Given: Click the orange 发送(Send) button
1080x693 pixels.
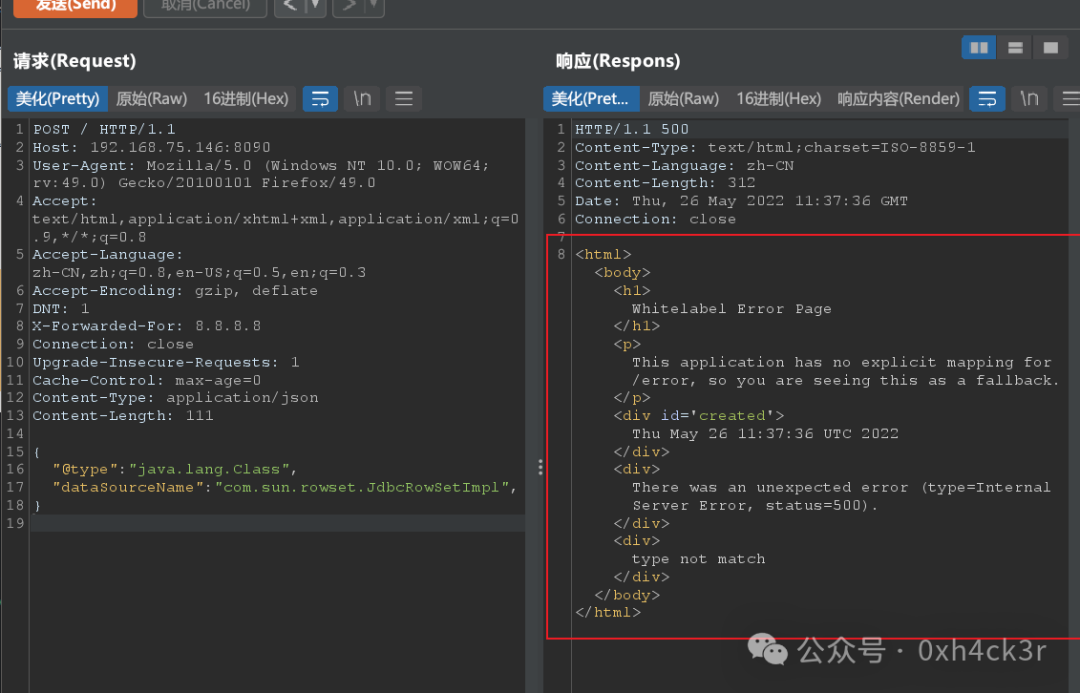Looking at the screenshot, I should tap(75, 6).
